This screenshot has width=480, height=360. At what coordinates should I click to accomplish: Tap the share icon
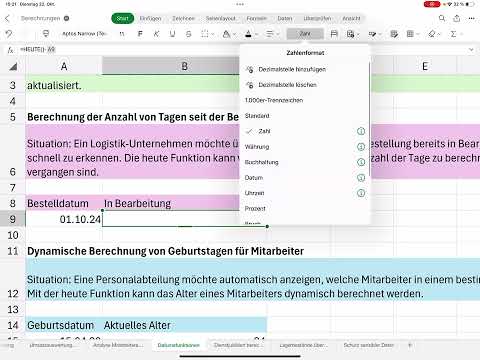(x=457, y=18)
